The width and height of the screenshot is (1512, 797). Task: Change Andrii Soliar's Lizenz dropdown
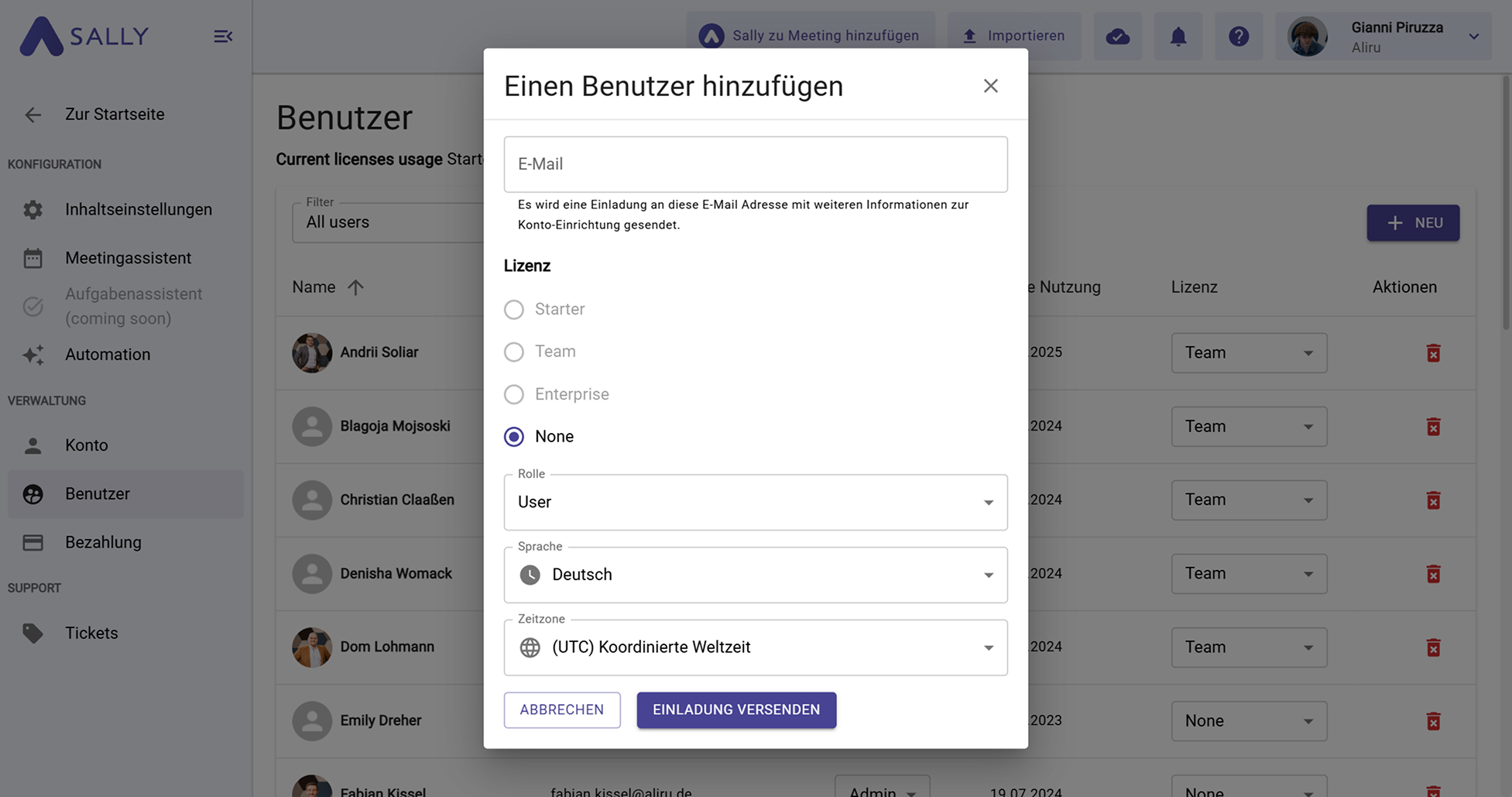coord(1249,353)
